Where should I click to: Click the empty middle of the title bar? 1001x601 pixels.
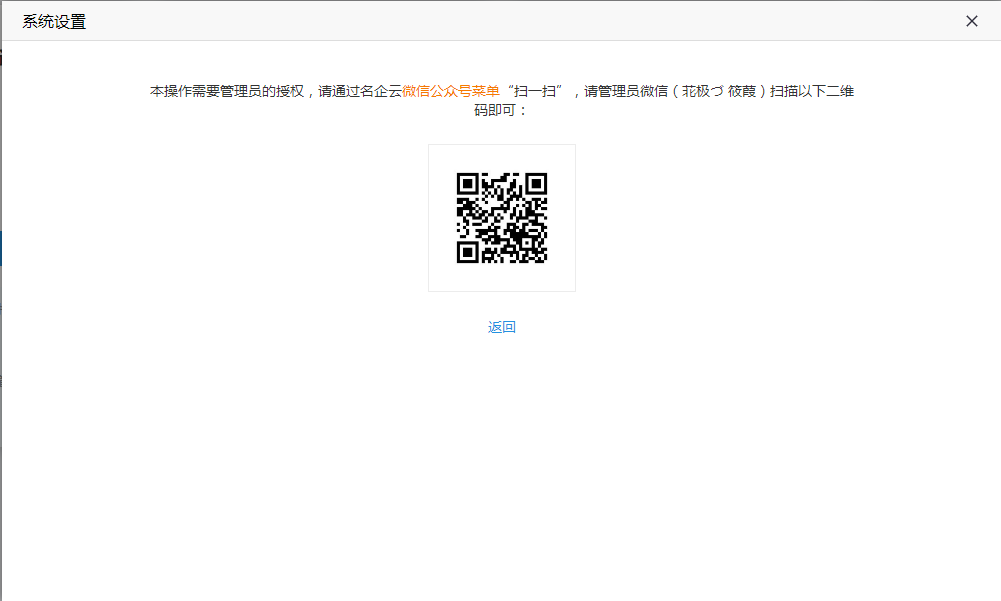point(500,21)
